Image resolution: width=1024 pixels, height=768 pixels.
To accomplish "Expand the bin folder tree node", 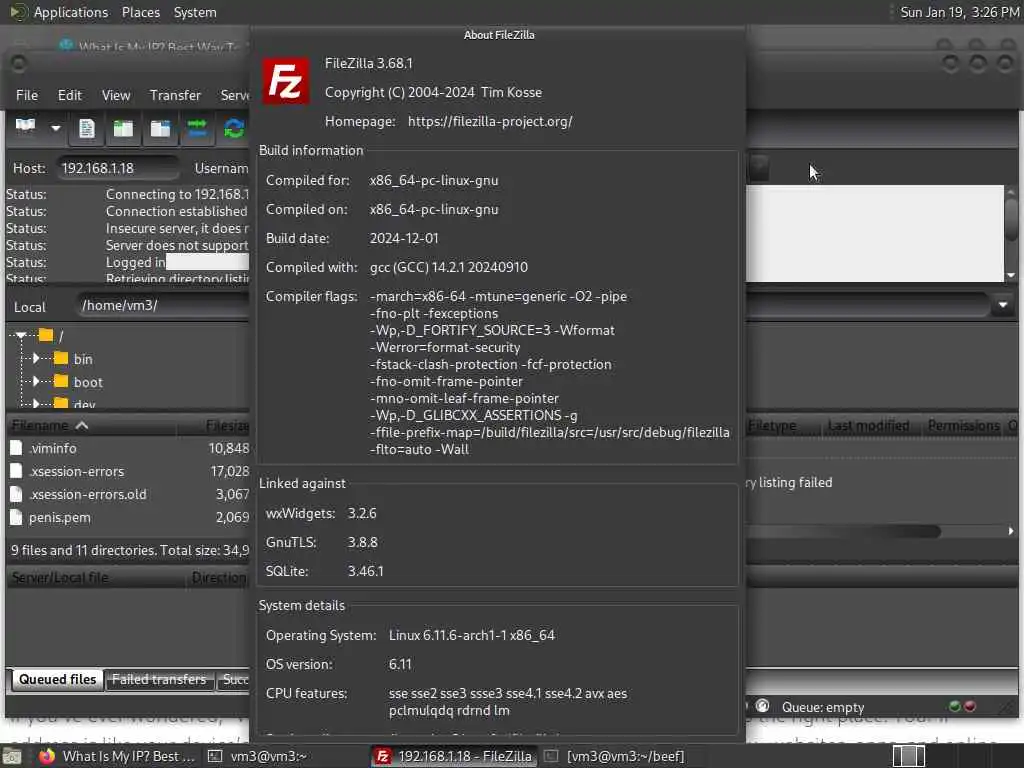I will coord(36,359).
